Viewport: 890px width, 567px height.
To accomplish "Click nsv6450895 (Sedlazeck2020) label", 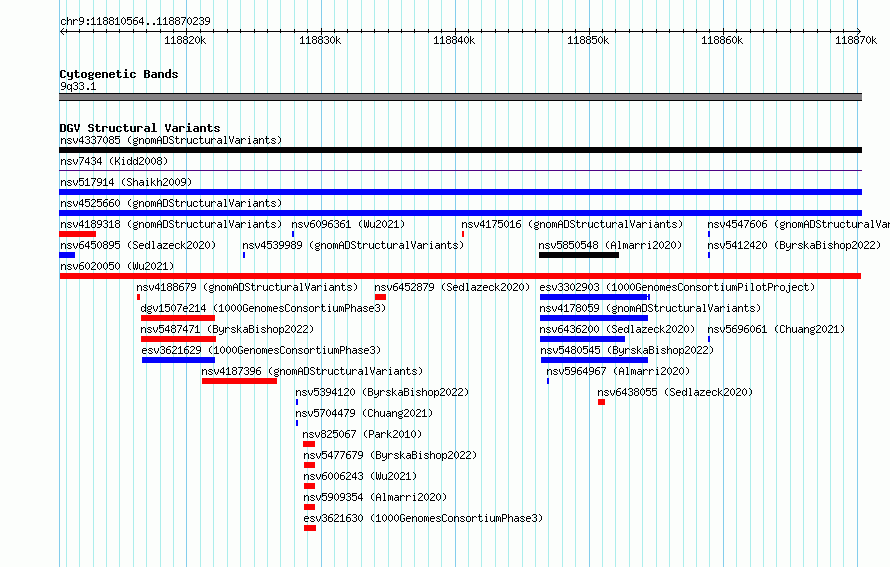I will (138, 245).
